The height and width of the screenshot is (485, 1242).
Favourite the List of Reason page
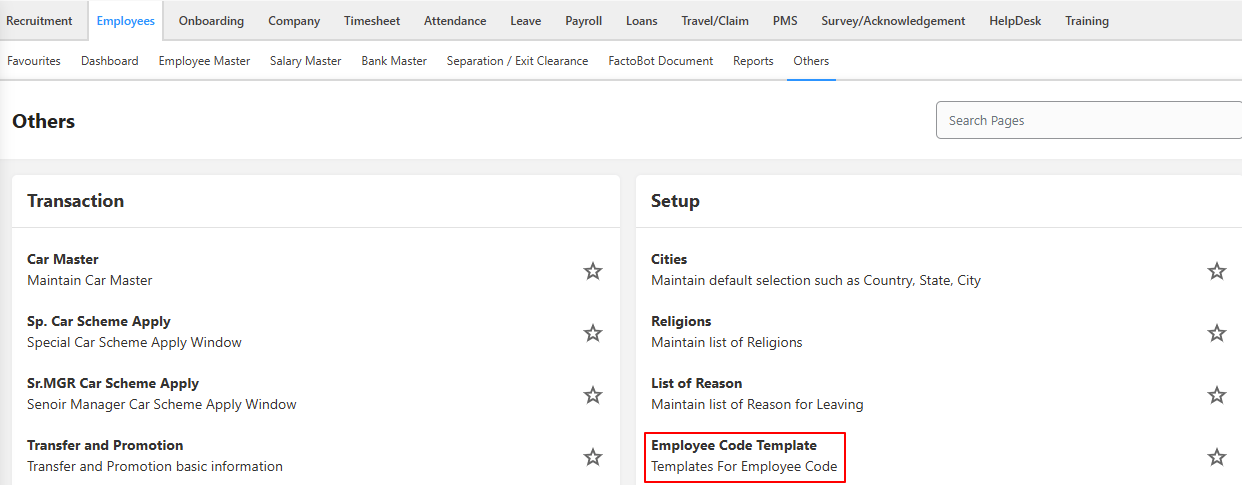pyautogui.click(x=1216, y=395)
